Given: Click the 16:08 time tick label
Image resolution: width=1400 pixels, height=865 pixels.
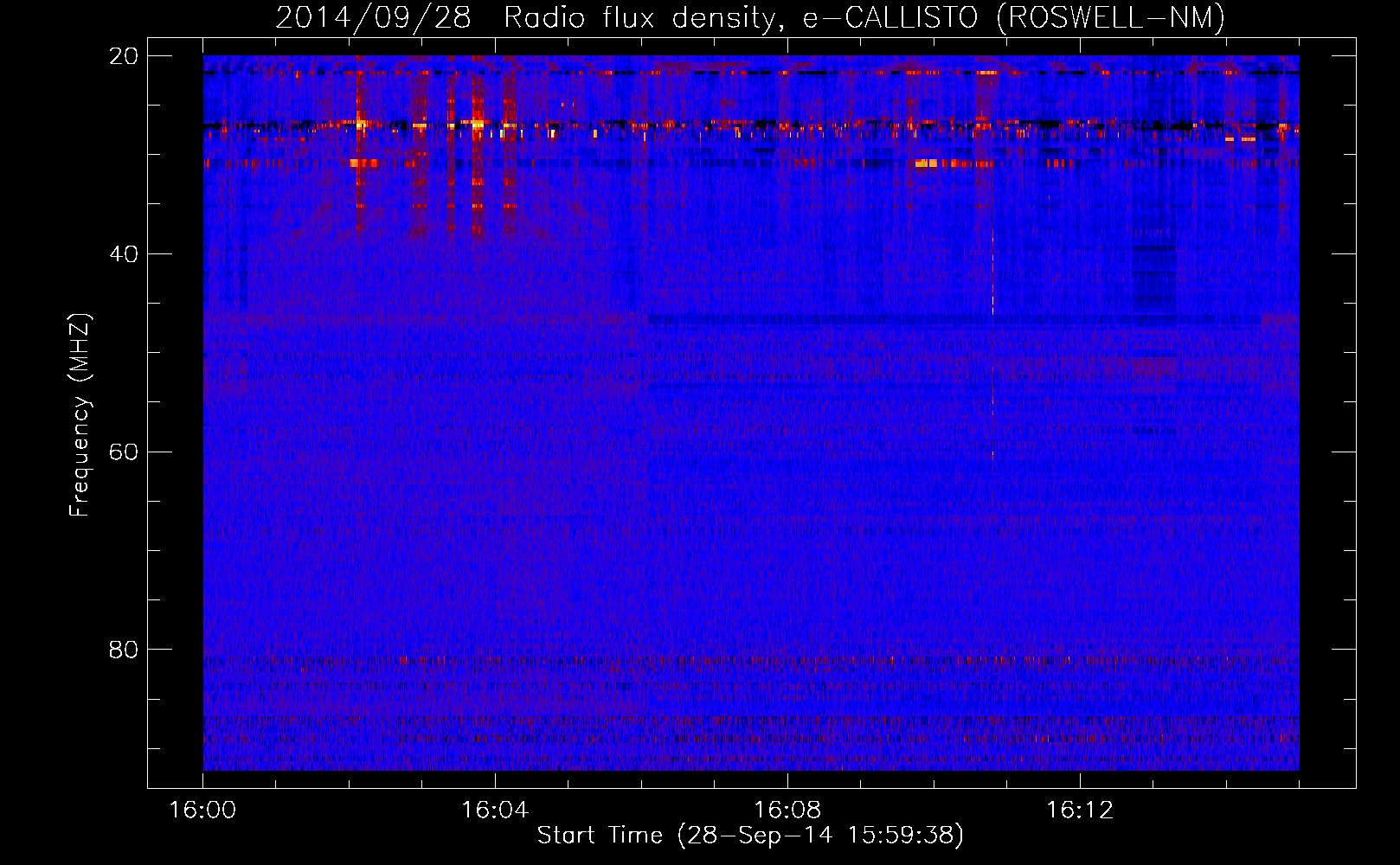Looking at the screenshot, I should click(787, 811).
